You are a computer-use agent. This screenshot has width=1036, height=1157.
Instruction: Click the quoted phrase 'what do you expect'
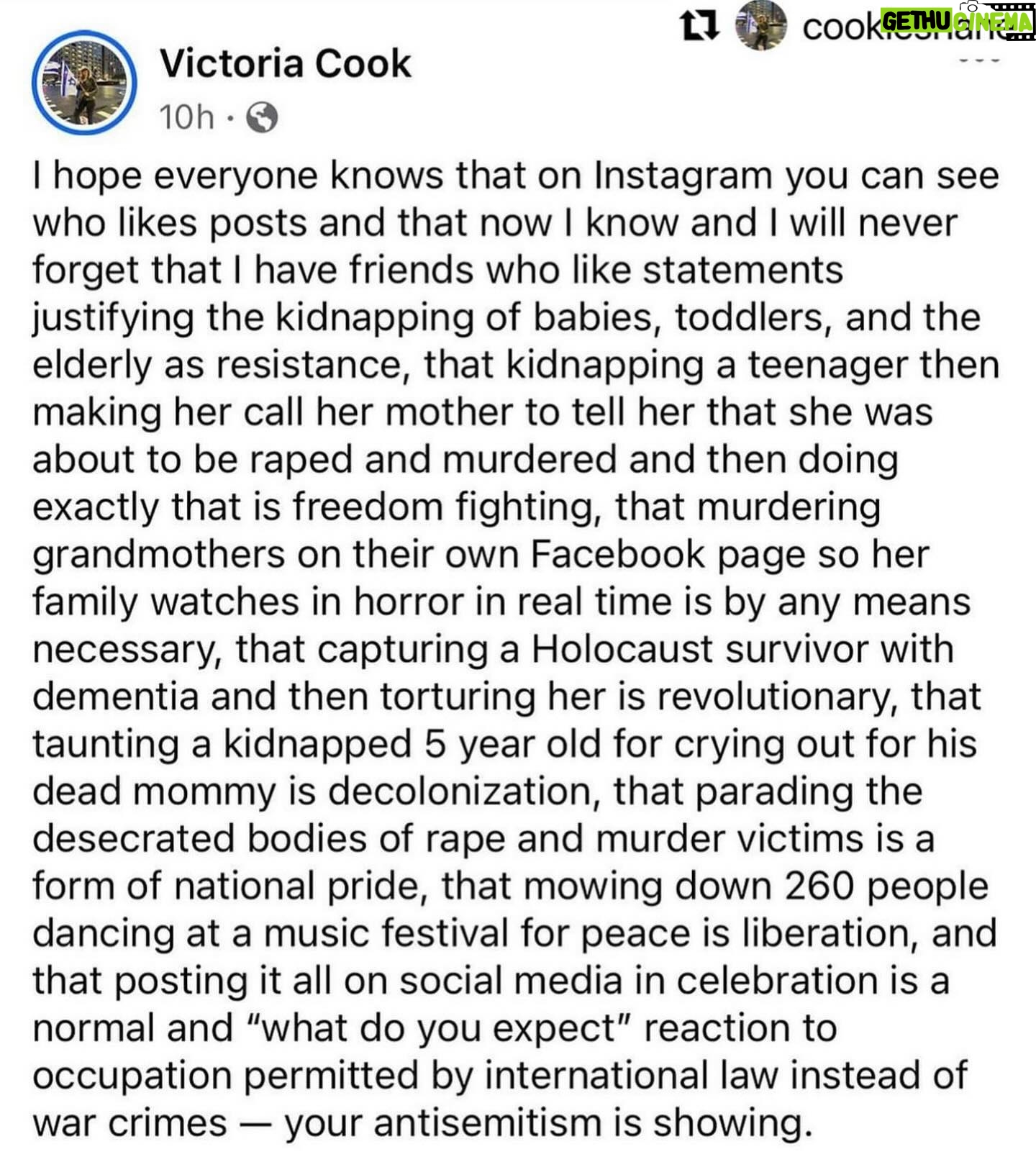click(x=439, y=1028)
